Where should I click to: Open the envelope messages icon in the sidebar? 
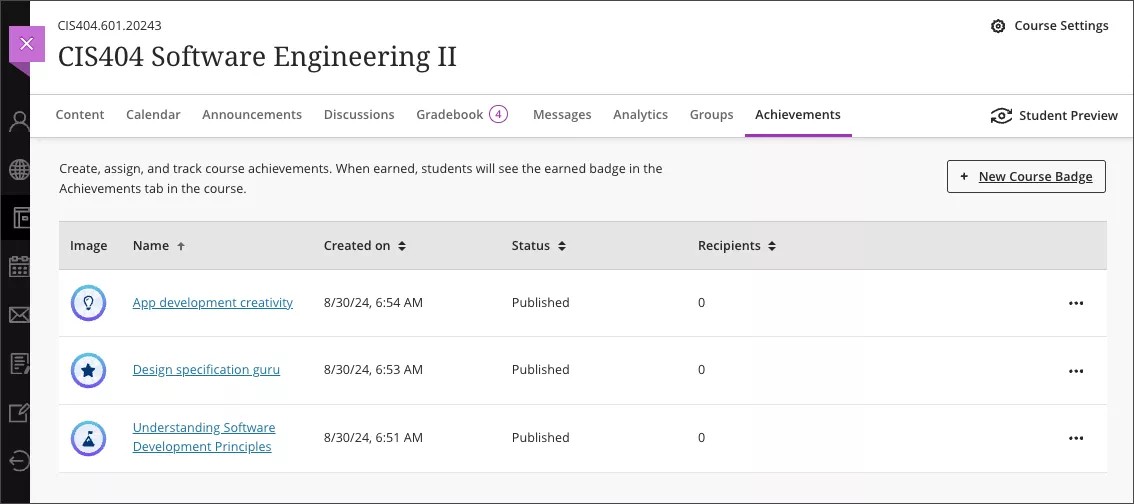point(18,315)
